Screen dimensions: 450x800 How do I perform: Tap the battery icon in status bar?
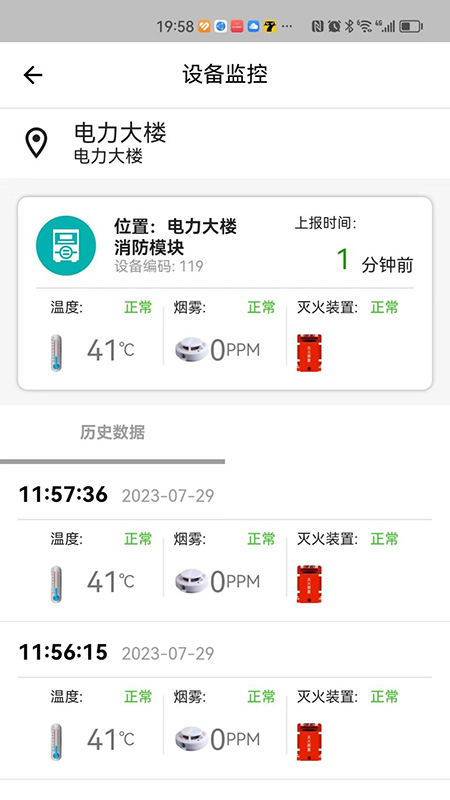[411, 26]
